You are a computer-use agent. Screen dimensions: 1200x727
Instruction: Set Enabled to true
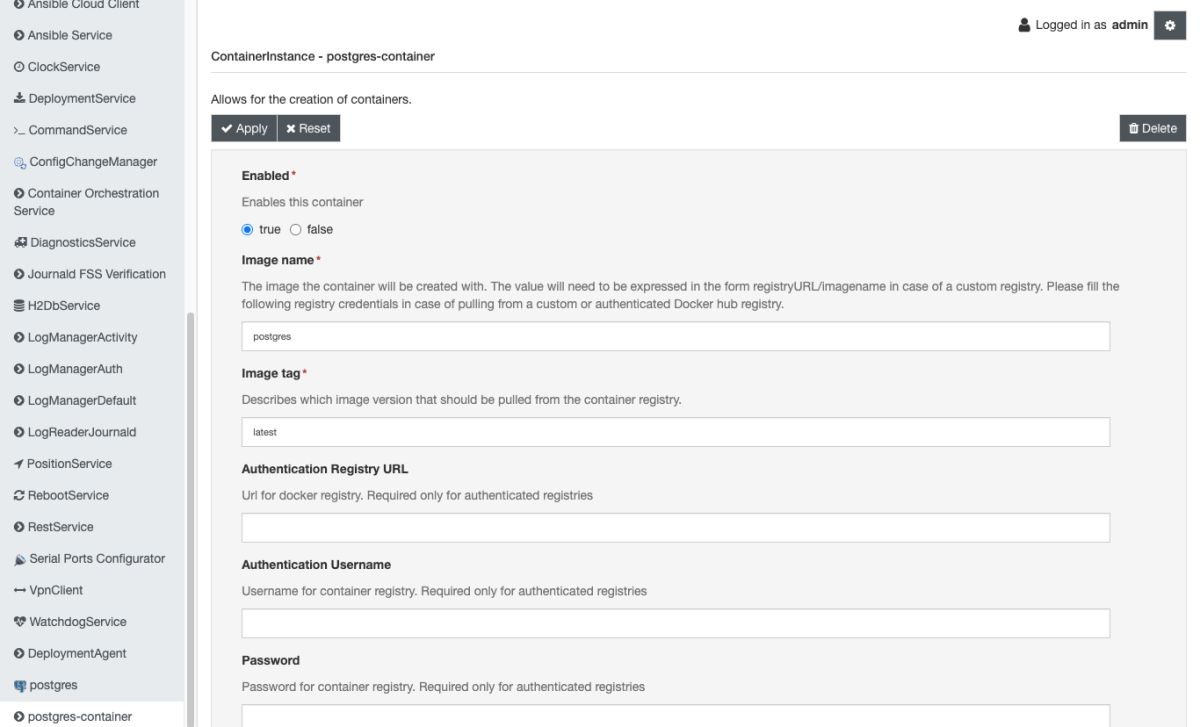coord(248,230)
